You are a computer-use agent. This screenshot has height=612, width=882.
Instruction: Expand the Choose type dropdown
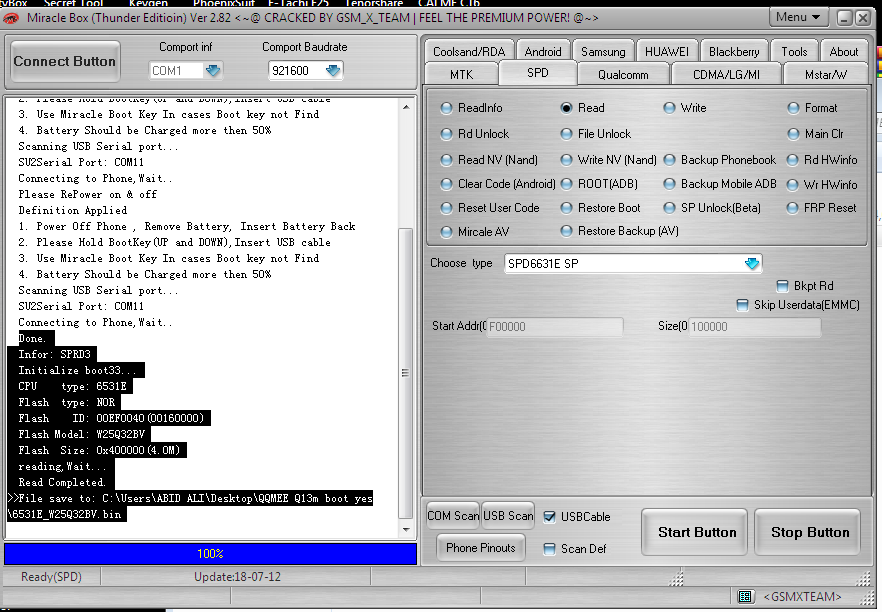(x=752, y=263)
